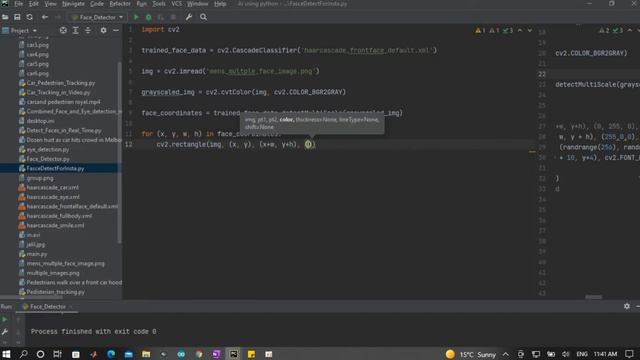
Task: Open Run panel gear settings
Action: tap(627, 306)
